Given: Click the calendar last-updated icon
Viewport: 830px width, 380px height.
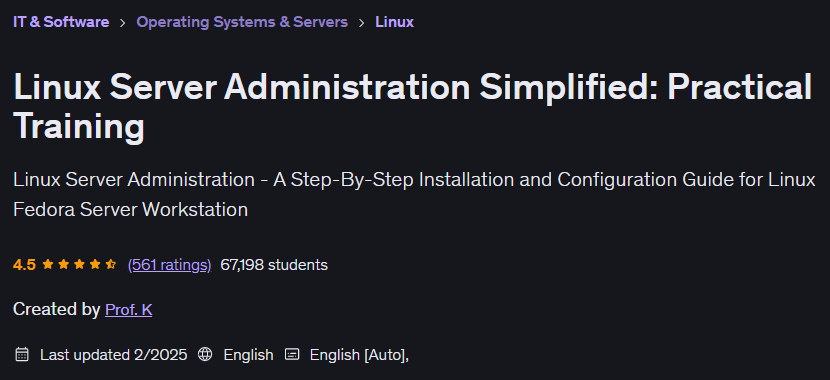Looking at the screenshot, I should coord(22,354).
